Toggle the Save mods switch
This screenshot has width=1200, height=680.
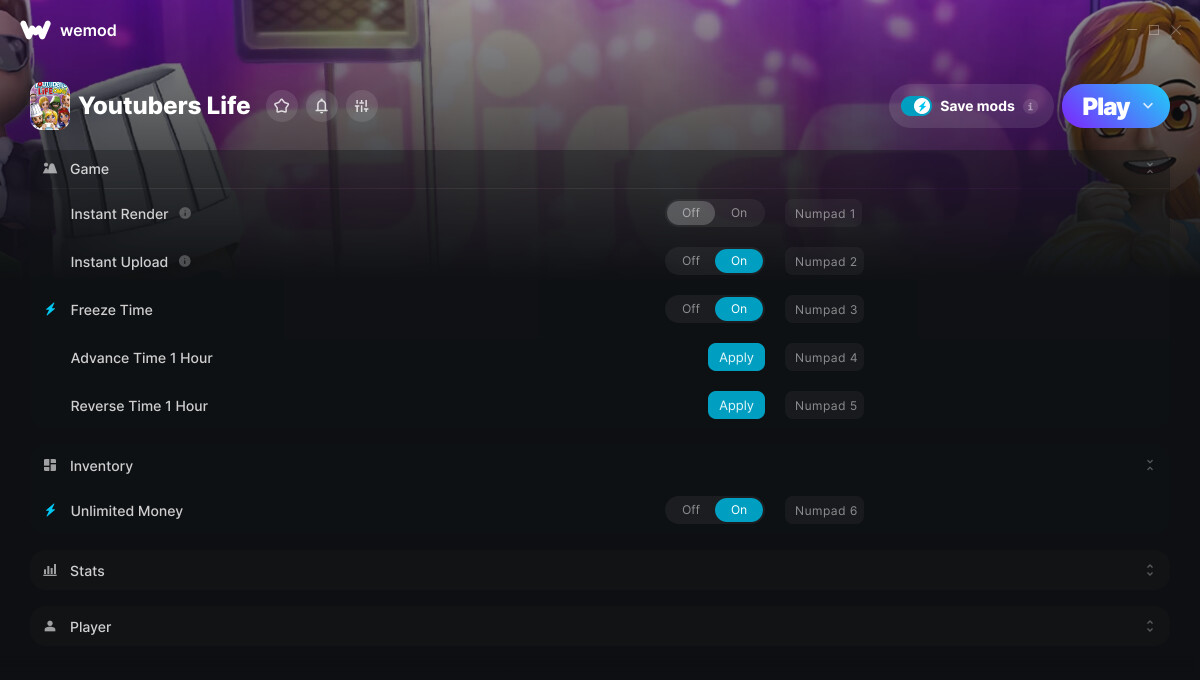(x=916, y=106)
